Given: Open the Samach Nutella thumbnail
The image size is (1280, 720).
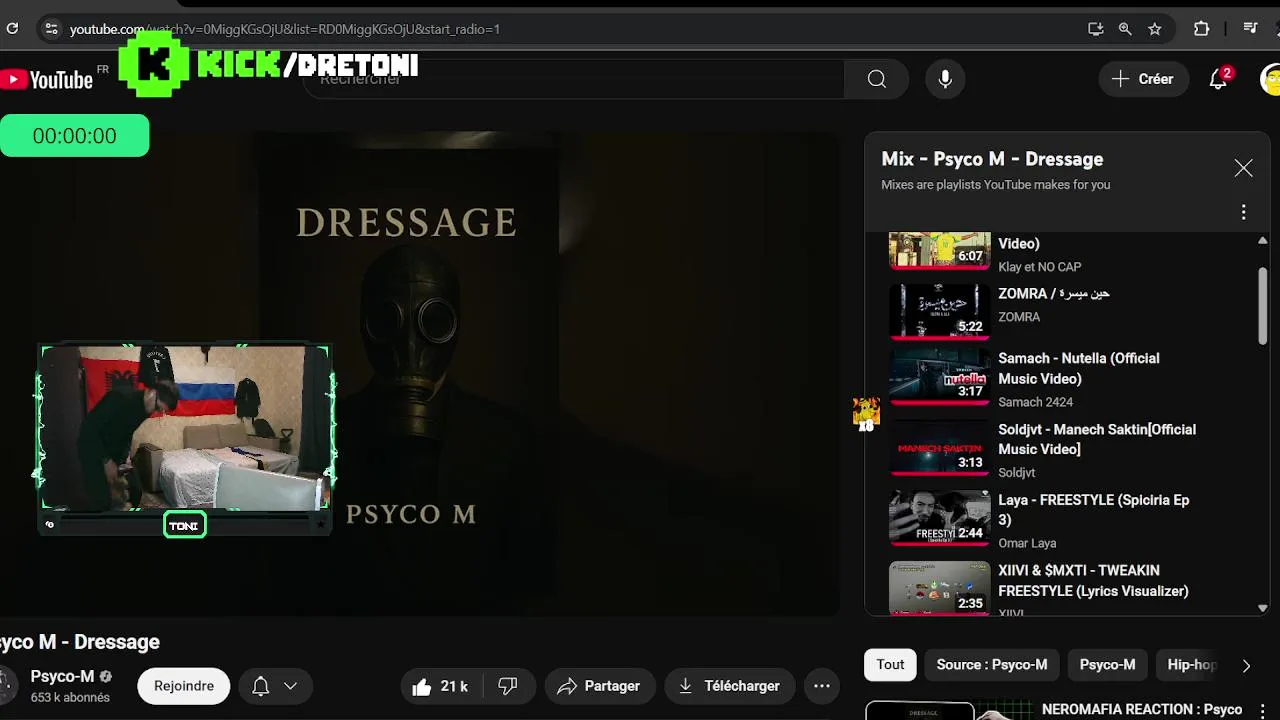Looking at the screenshot, I should tap(940, 377).
